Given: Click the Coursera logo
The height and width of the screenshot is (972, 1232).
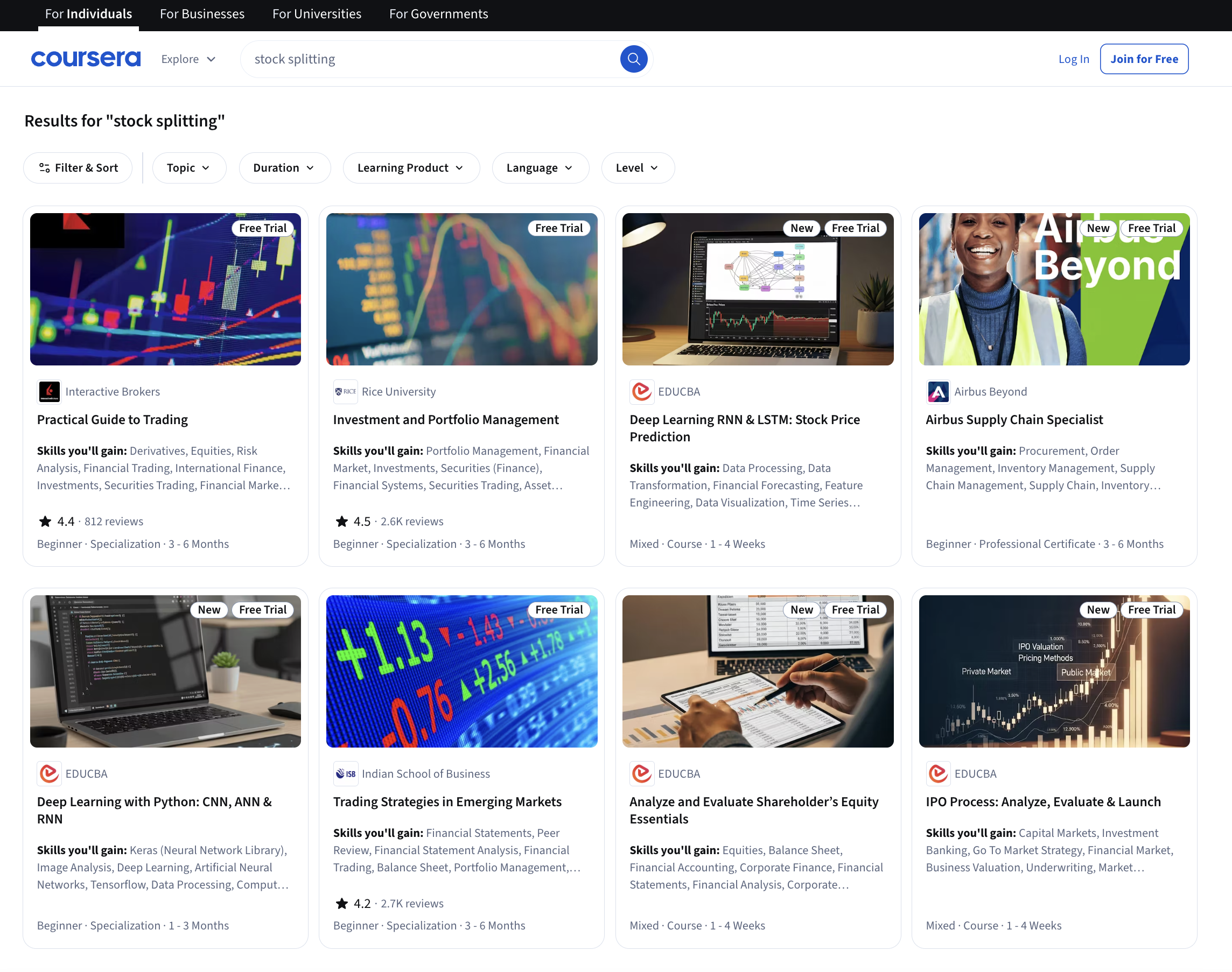Looking at the screenshot, I should pos(86,59).
